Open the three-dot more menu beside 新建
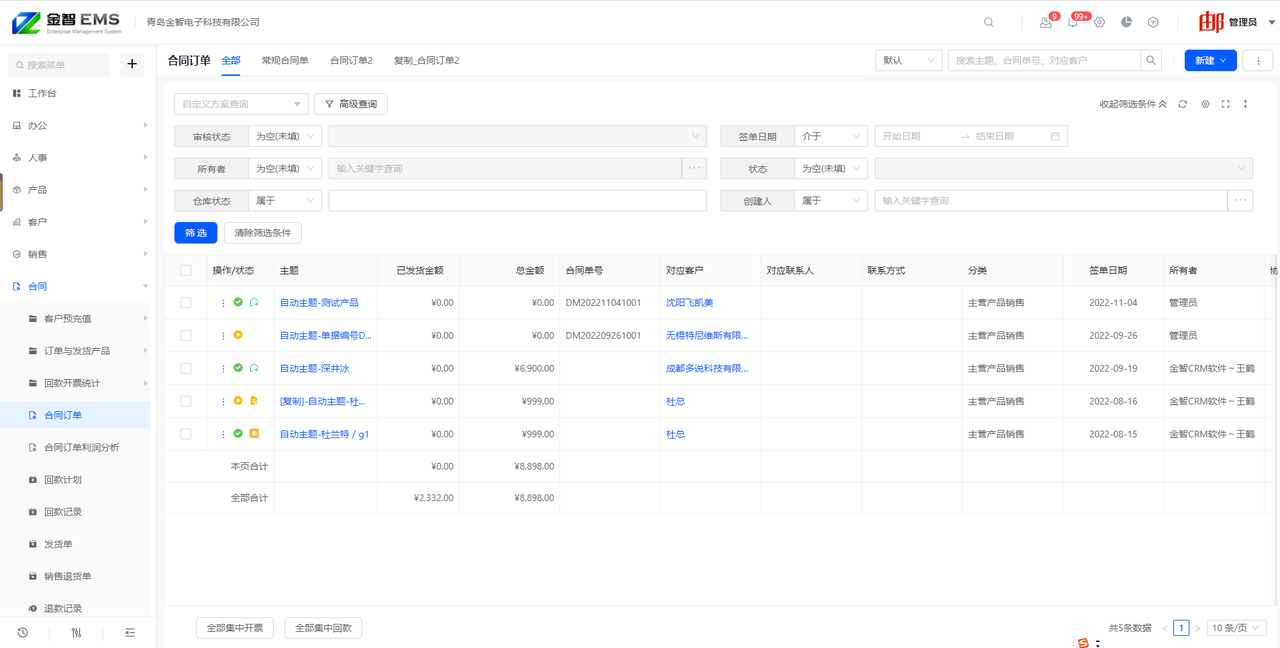 tap(1258, 60)
